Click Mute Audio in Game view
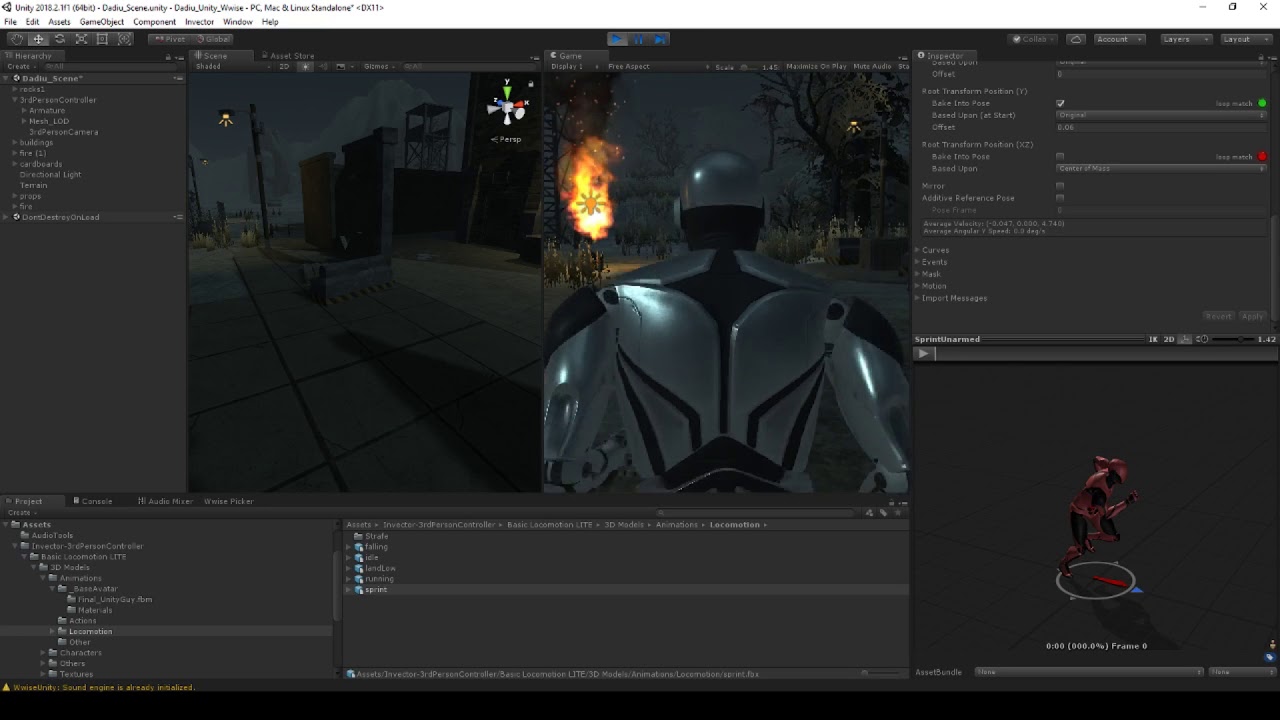 click(x=872, y=66)
